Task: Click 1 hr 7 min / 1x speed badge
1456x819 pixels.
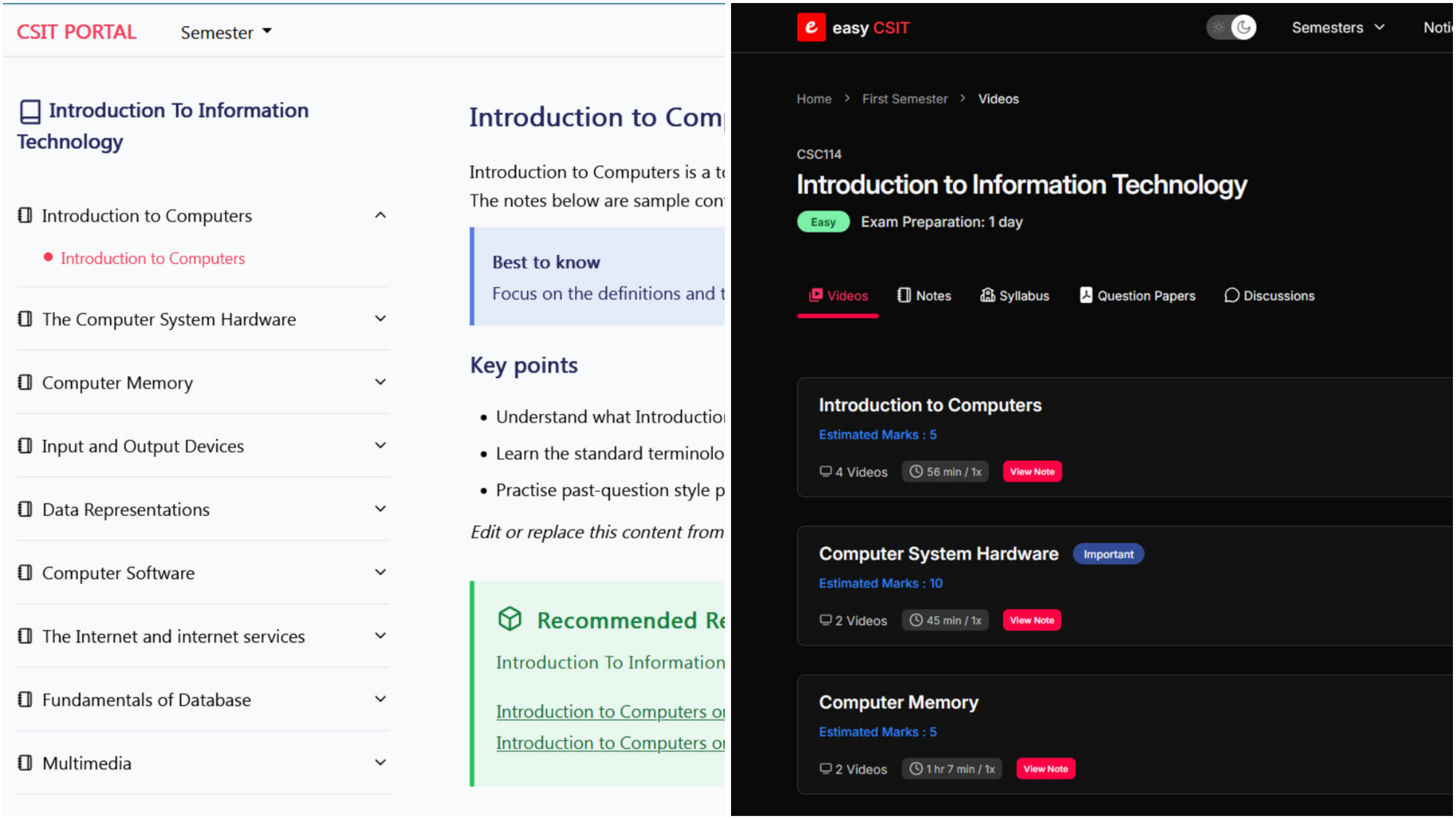Action: pos(952,769)
